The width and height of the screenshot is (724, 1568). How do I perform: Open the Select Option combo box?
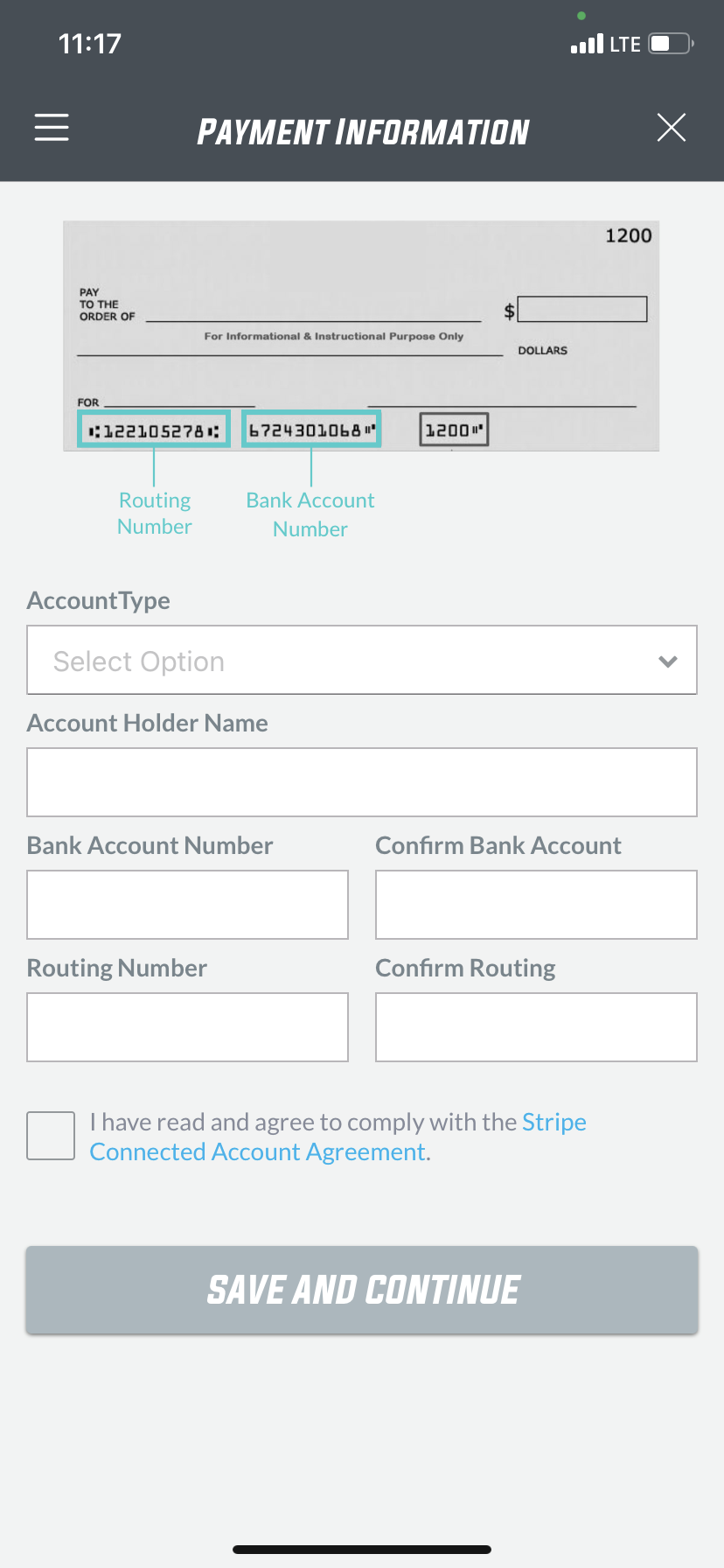[362, 661]
